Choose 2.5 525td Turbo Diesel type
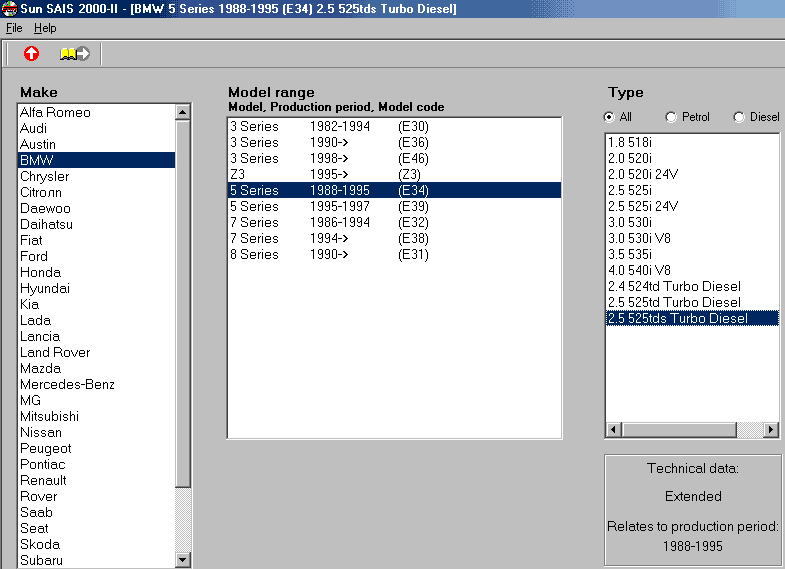The height and width of the screenshot is (569, 785). point(692,302)
